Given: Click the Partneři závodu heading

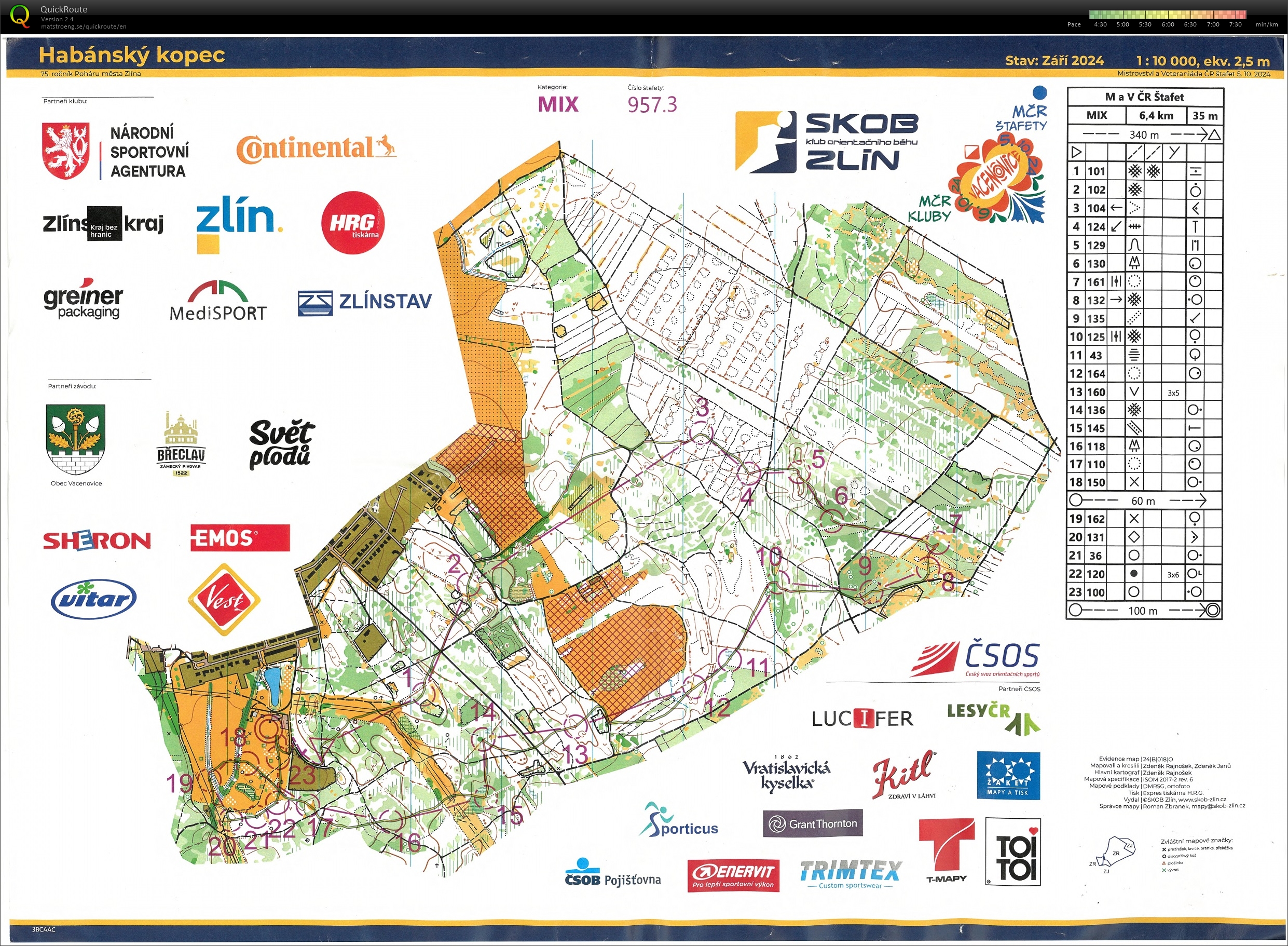Looking at the screenshot, I should point(72,386).
